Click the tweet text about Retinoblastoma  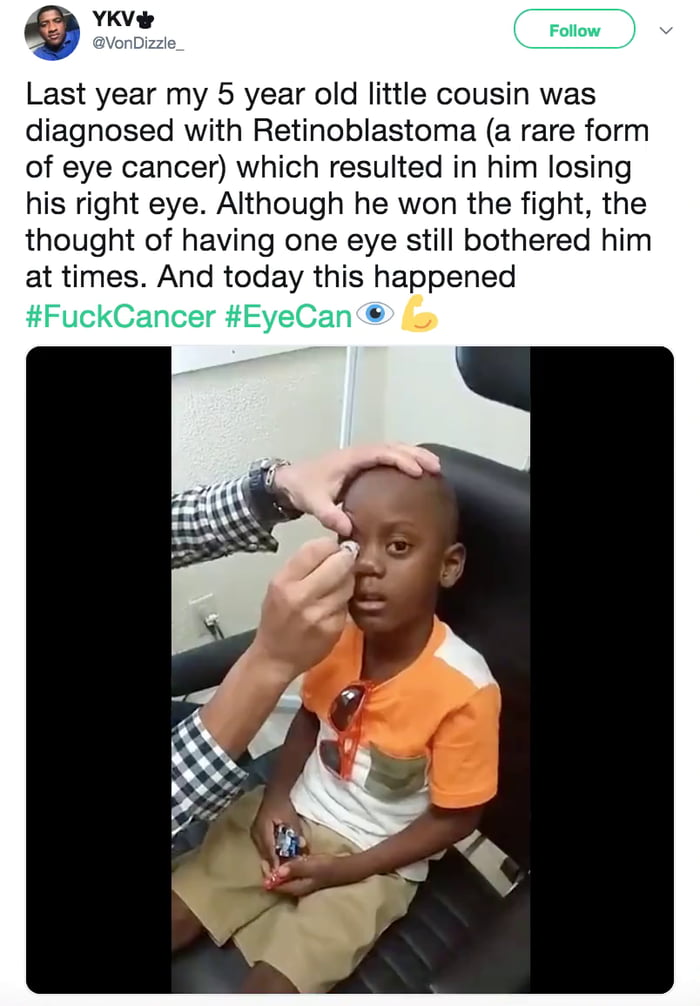(x=338, y=185)
